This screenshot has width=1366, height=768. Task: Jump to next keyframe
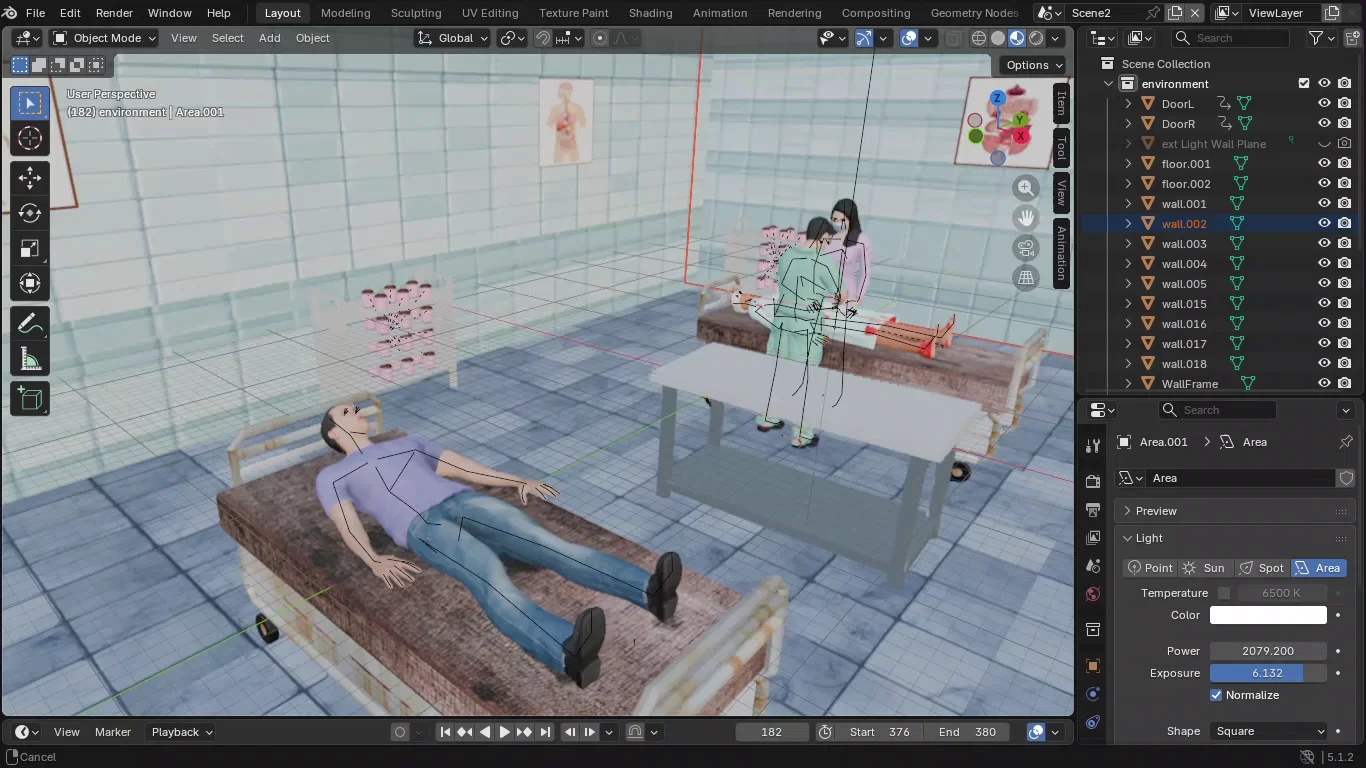525,732
